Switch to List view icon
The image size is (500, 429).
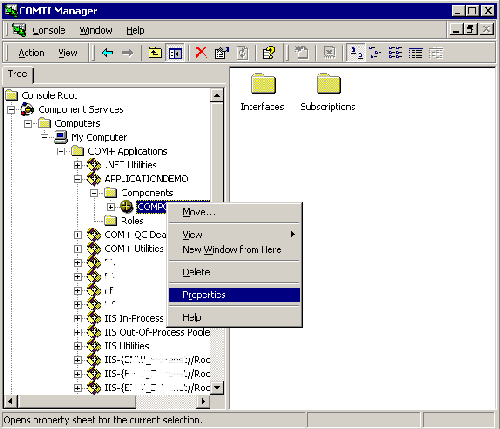tap(395, 53)
